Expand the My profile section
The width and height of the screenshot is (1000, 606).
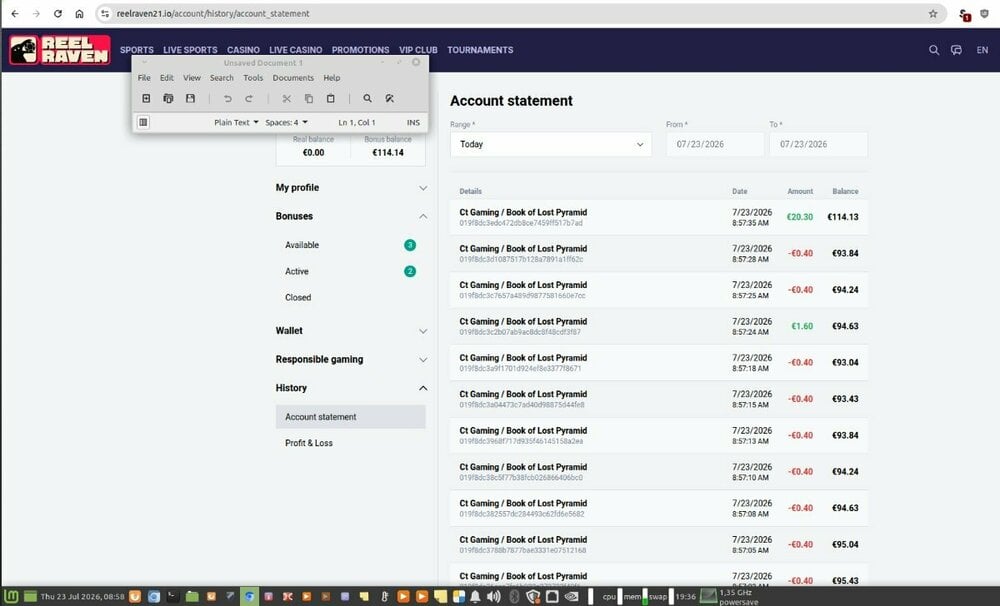point(351,188)
